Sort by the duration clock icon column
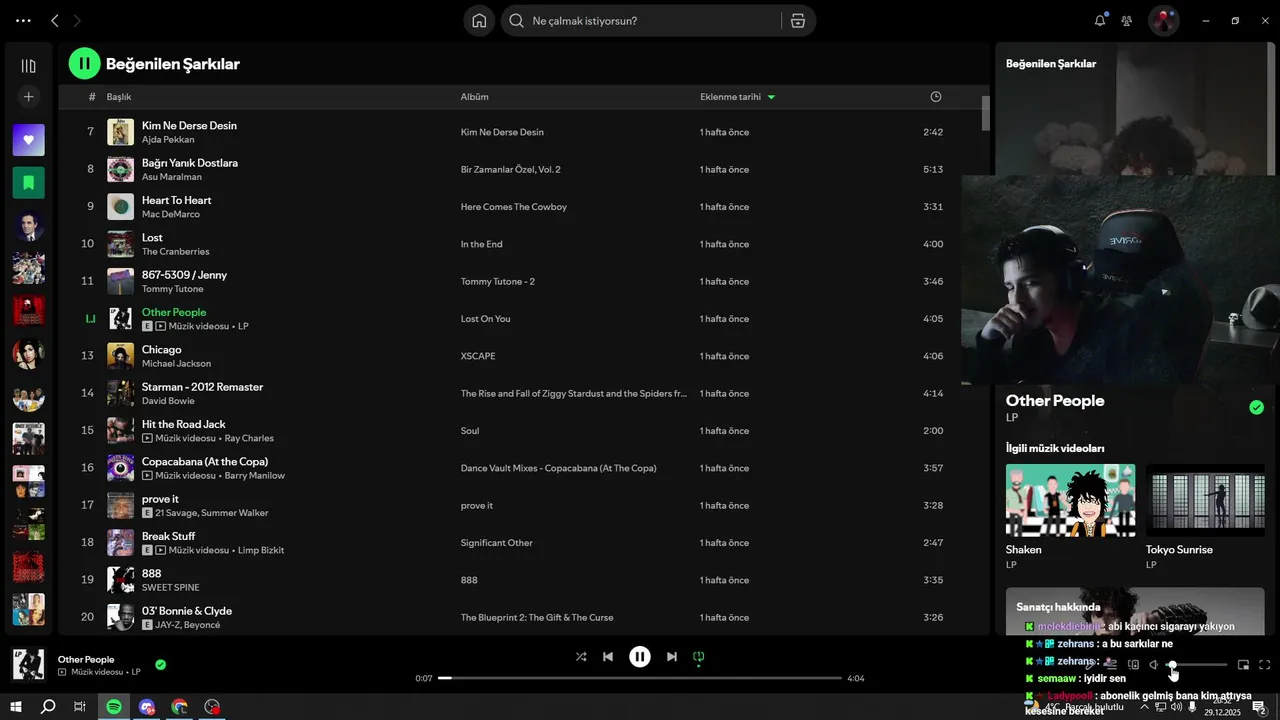The image size is (1280, 720). pyautogui.click(x=936, y=97)
